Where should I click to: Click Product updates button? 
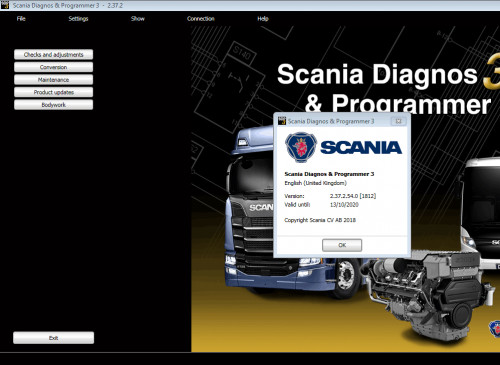click(53, 92)
